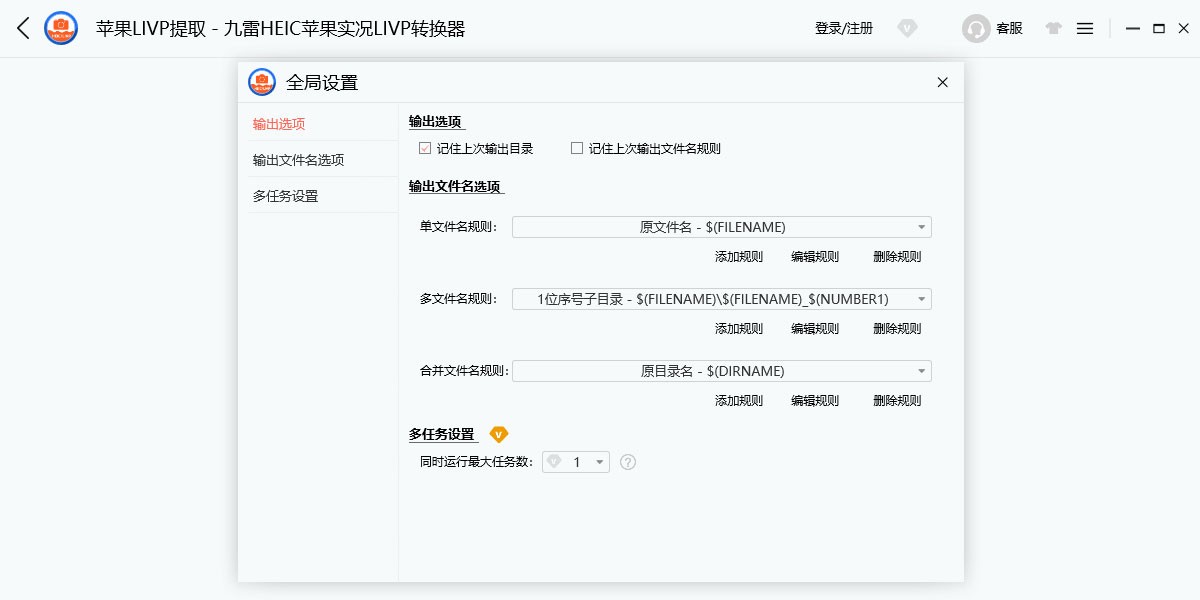Open the VIP diamond icon in title bar
The width and height of the screenshot is (1200, 600).
coord(907,28)
